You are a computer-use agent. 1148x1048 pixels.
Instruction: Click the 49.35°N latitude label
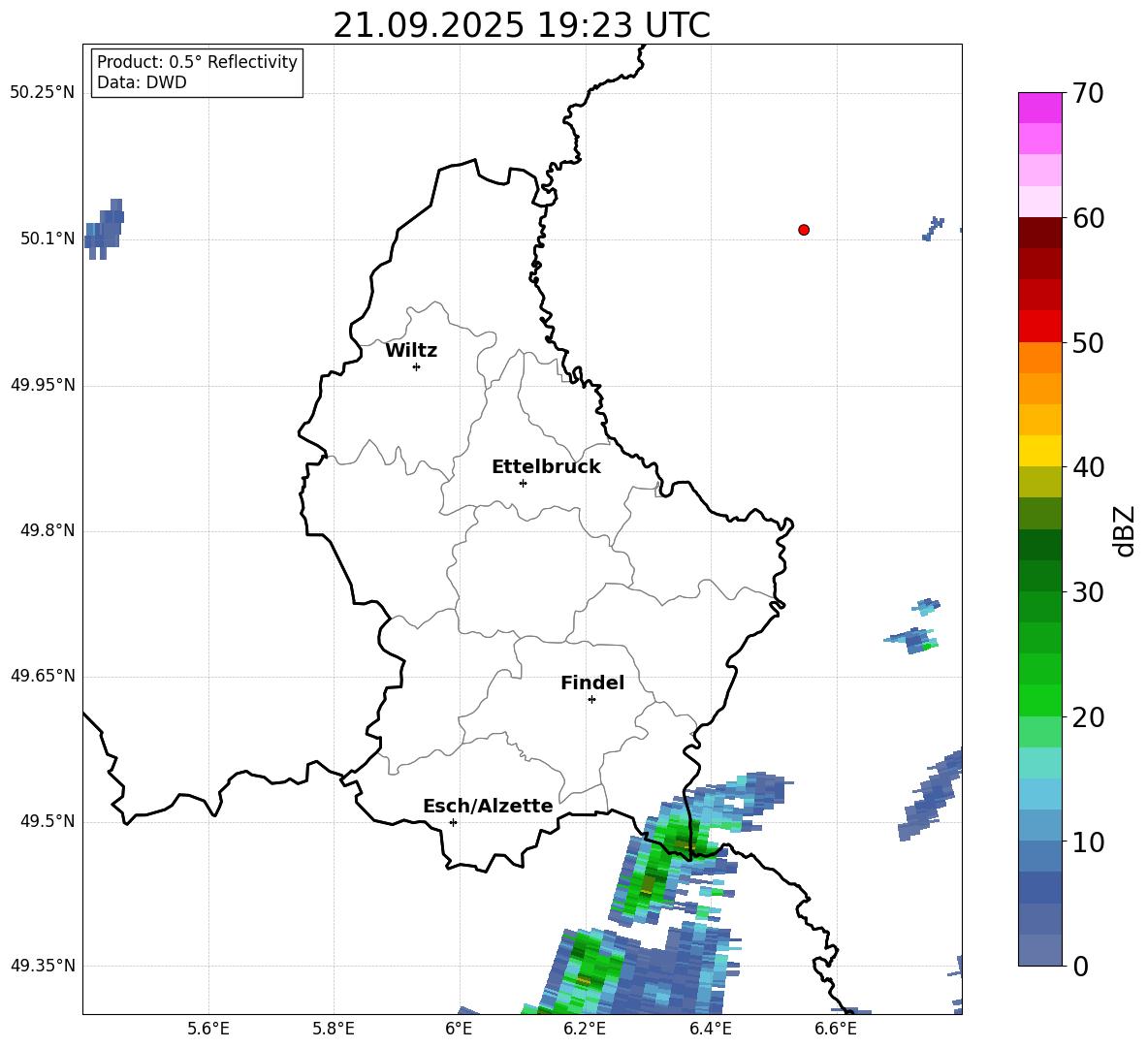click(43, 966)
